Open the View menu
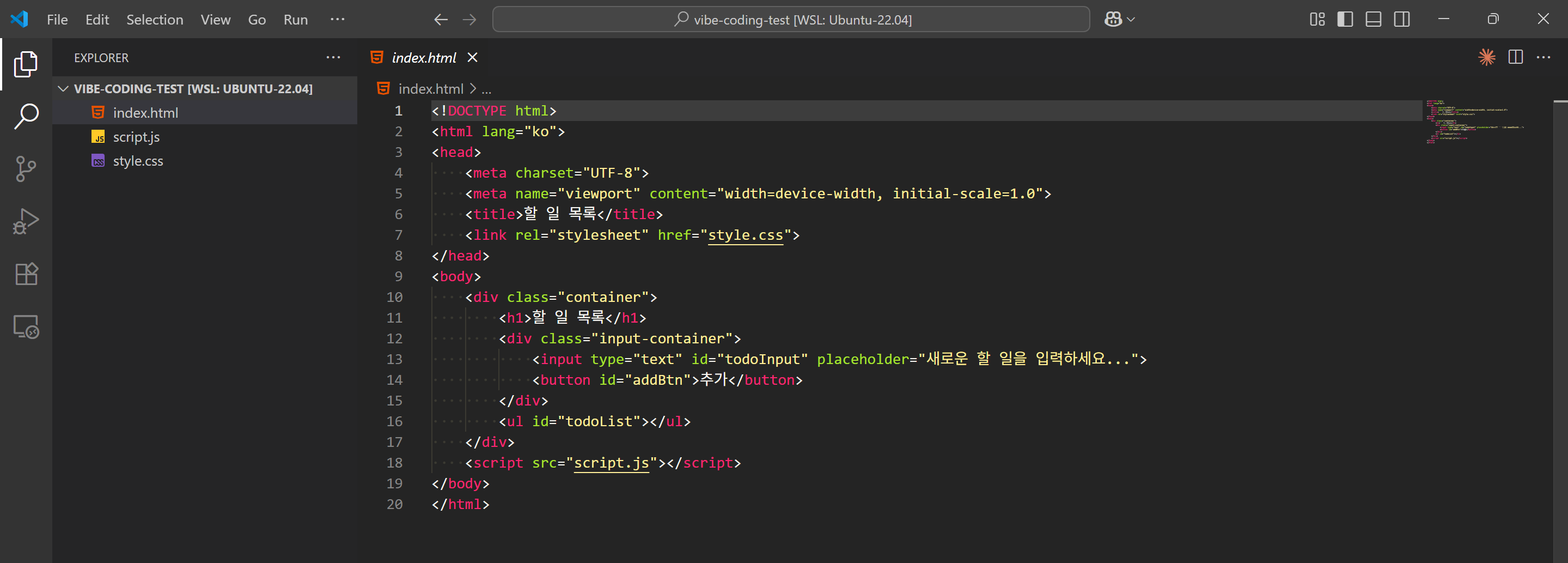Screen dimensions: 1568x563 (x=216, y=20)
